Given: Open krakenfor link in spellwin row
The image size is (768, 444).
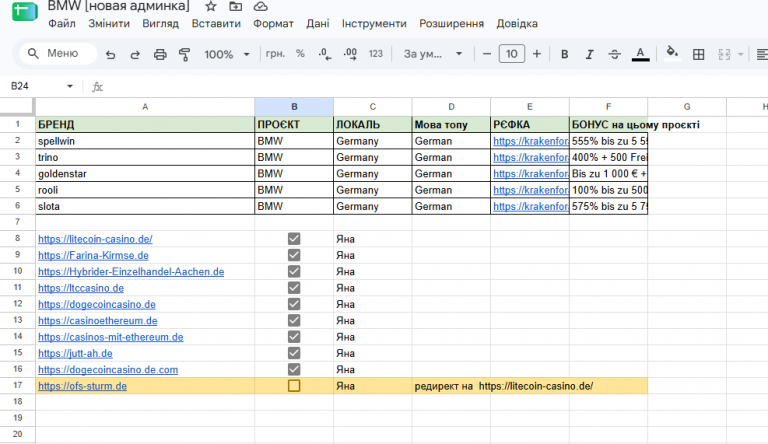Looking at the screenshot, I should [x=530, y=141].
